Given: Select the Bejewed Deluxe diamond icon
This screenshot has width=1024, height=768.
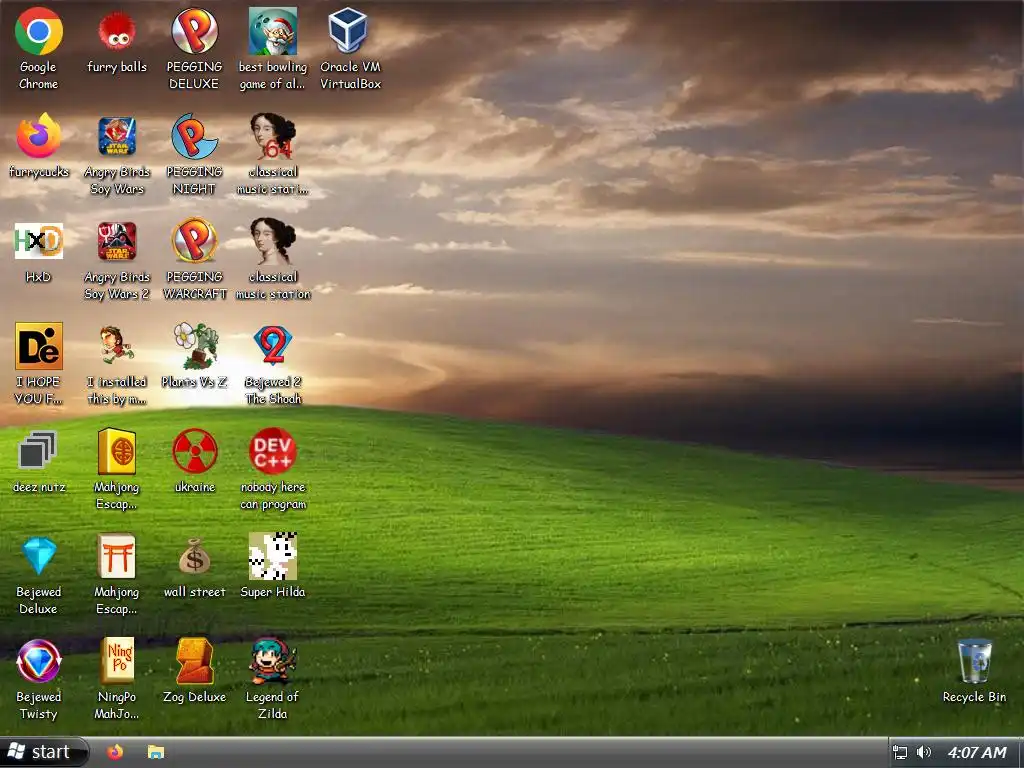Looking at the screenshot, I should coord(39,556).
